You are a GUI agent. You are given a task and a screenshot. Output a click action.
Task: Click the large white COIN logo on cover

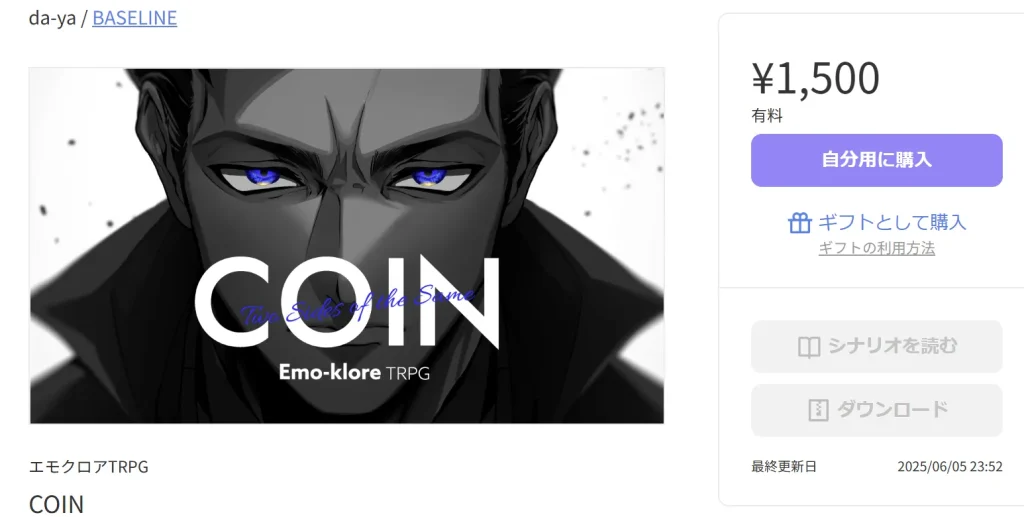point(347,302)
